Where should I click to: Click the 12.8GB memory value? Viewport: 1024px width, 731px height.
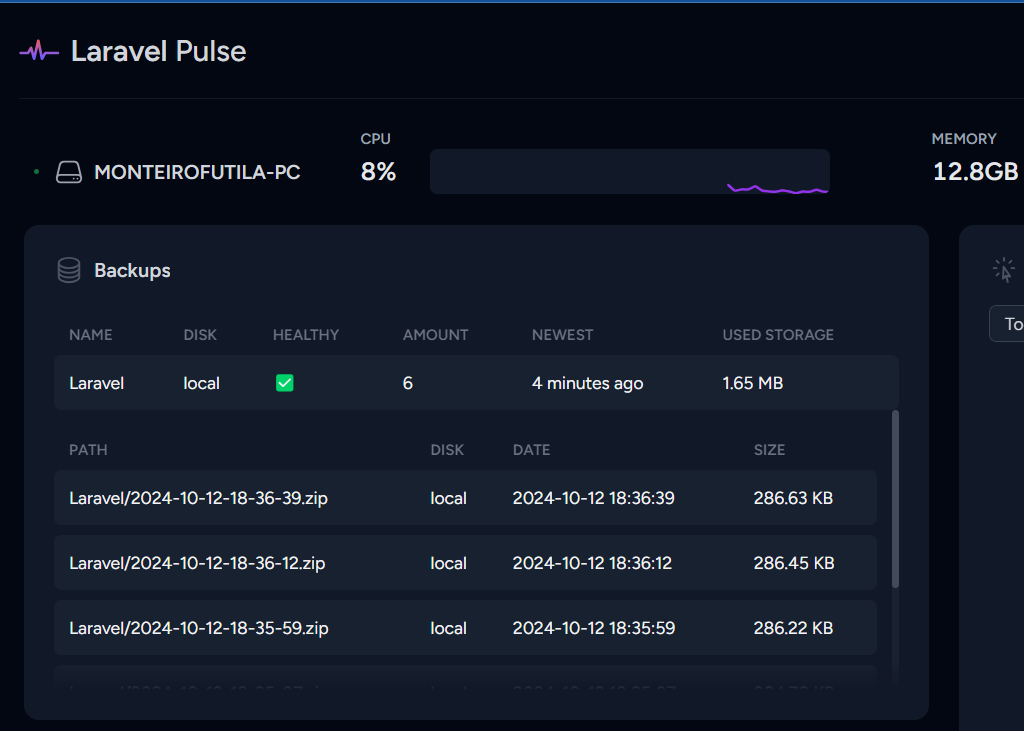(976, 172)
